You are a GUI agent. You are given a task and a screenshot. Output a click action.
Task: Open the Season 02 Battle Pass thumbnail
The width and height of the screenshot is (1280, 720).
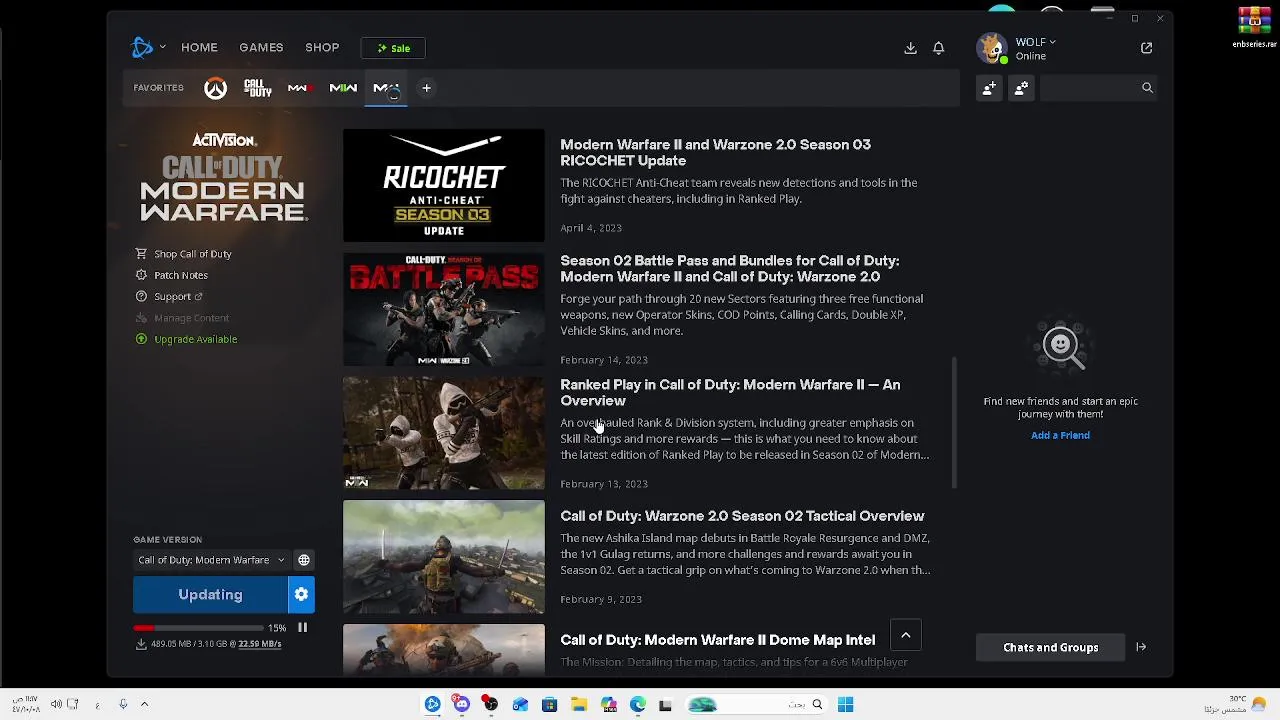[444, 309]
